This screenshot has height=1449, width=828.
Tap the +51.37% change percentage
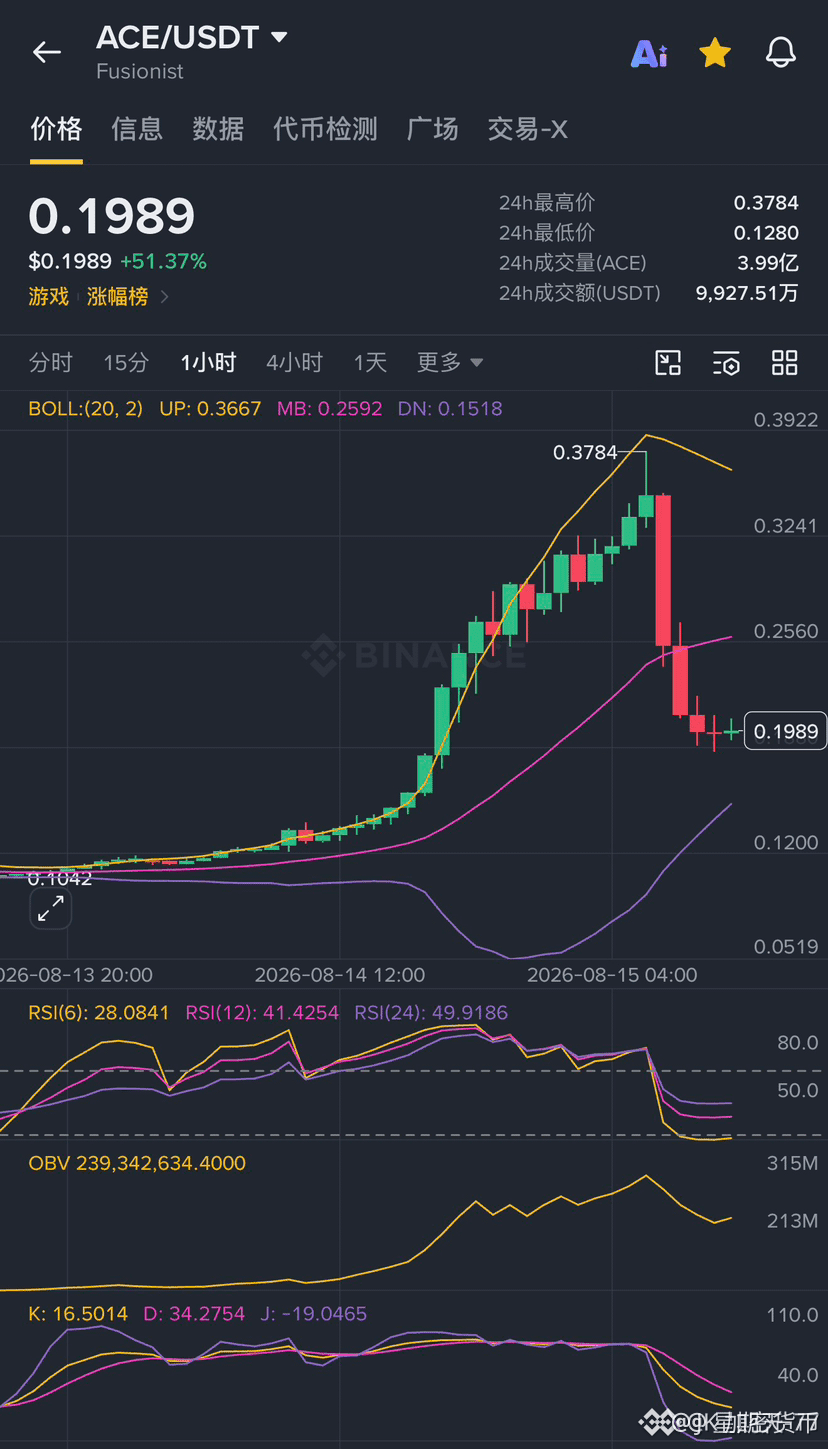pyautogui.click(x=163, y=262)
